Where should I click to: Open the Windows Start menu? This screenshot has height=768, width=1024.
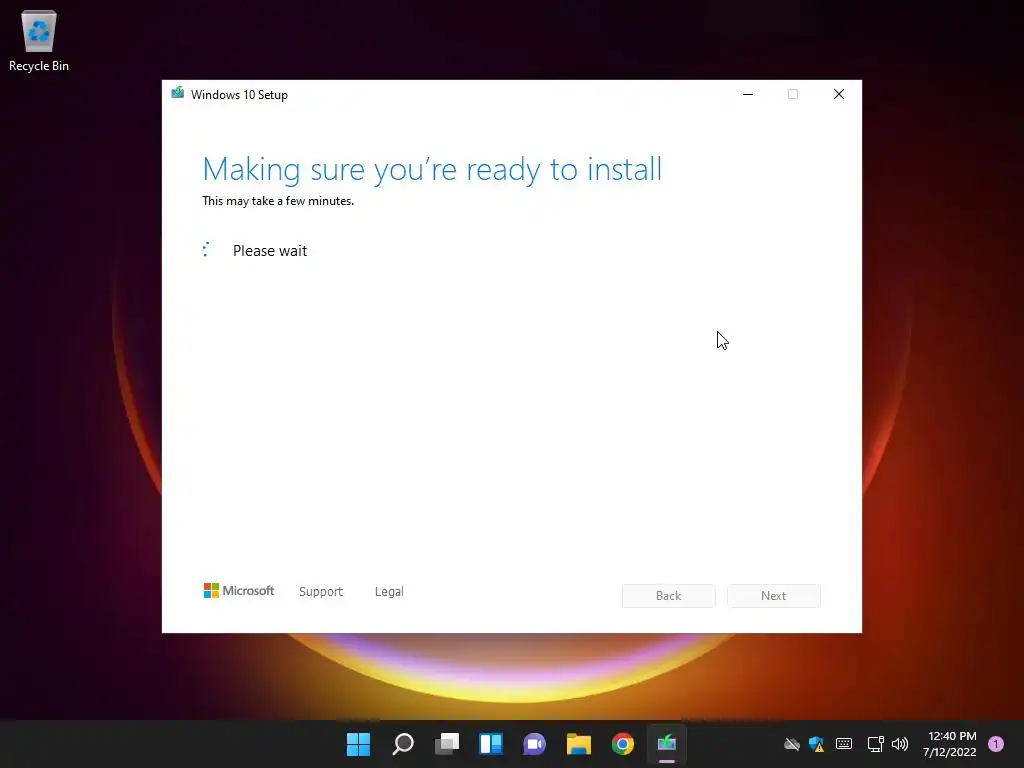click(359, 744)
